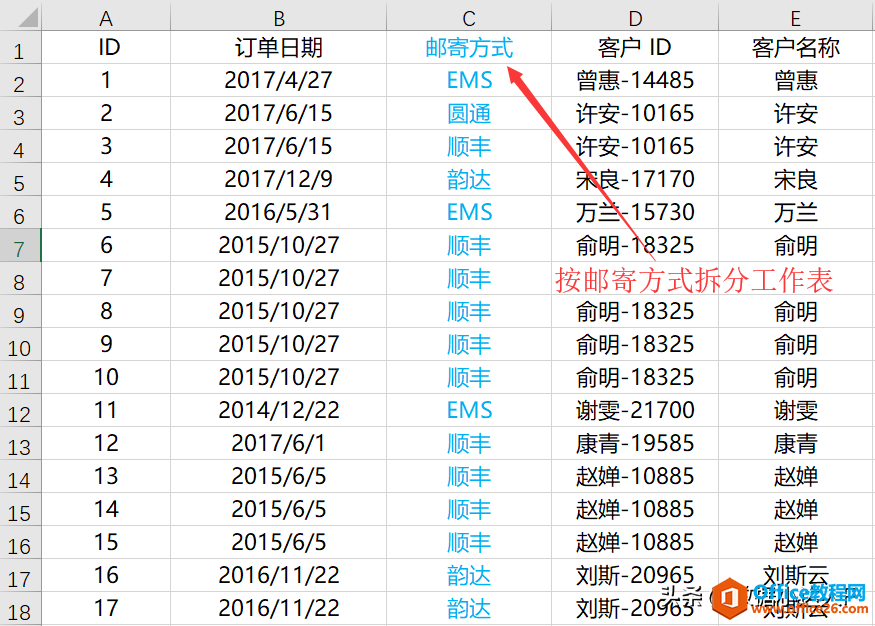Viewport: 875px width, 626px height.
Task: Select cell '万兰-15730'
Action: click(635, 212)
